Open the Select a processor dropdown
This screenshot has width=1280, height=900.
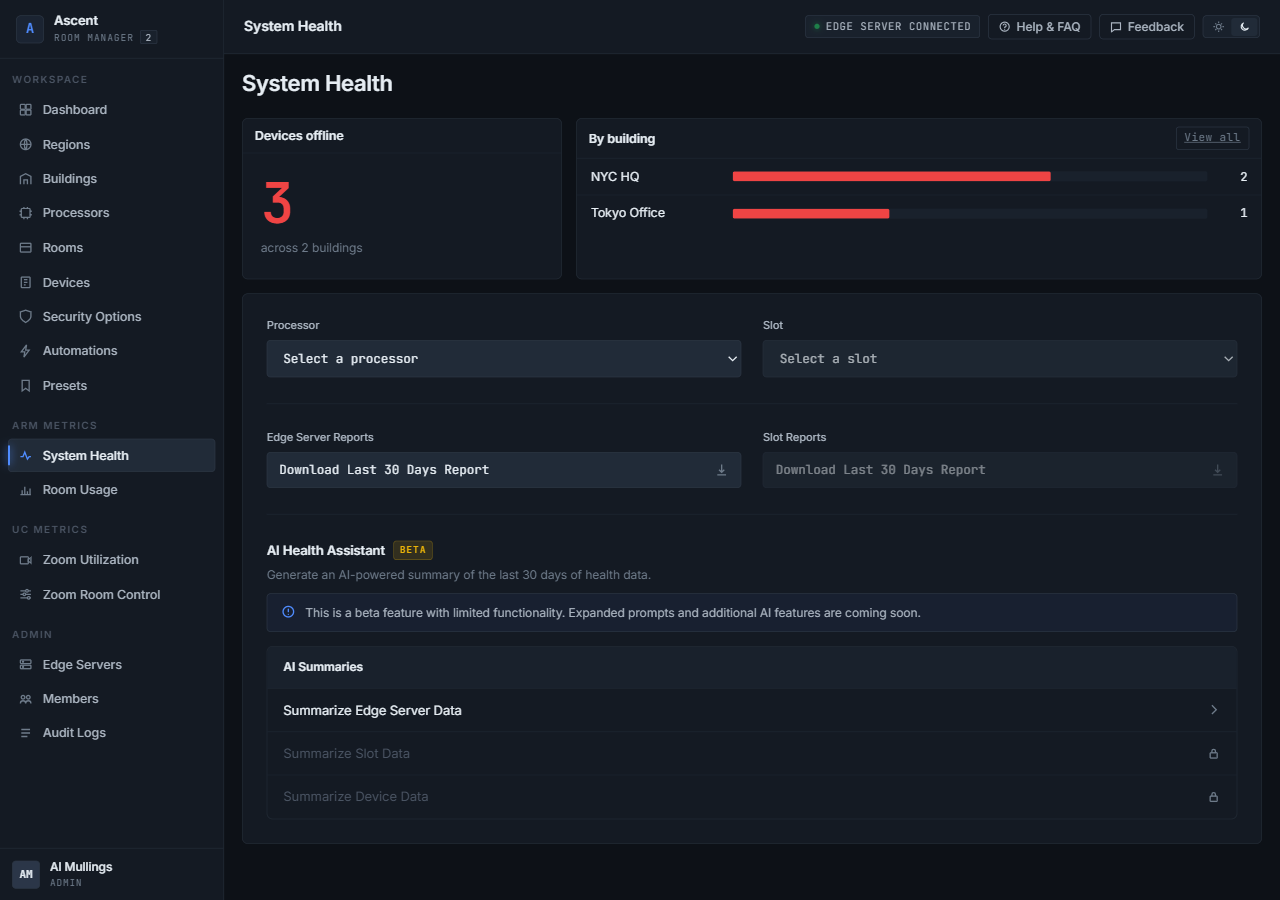(x=504, y=359)
